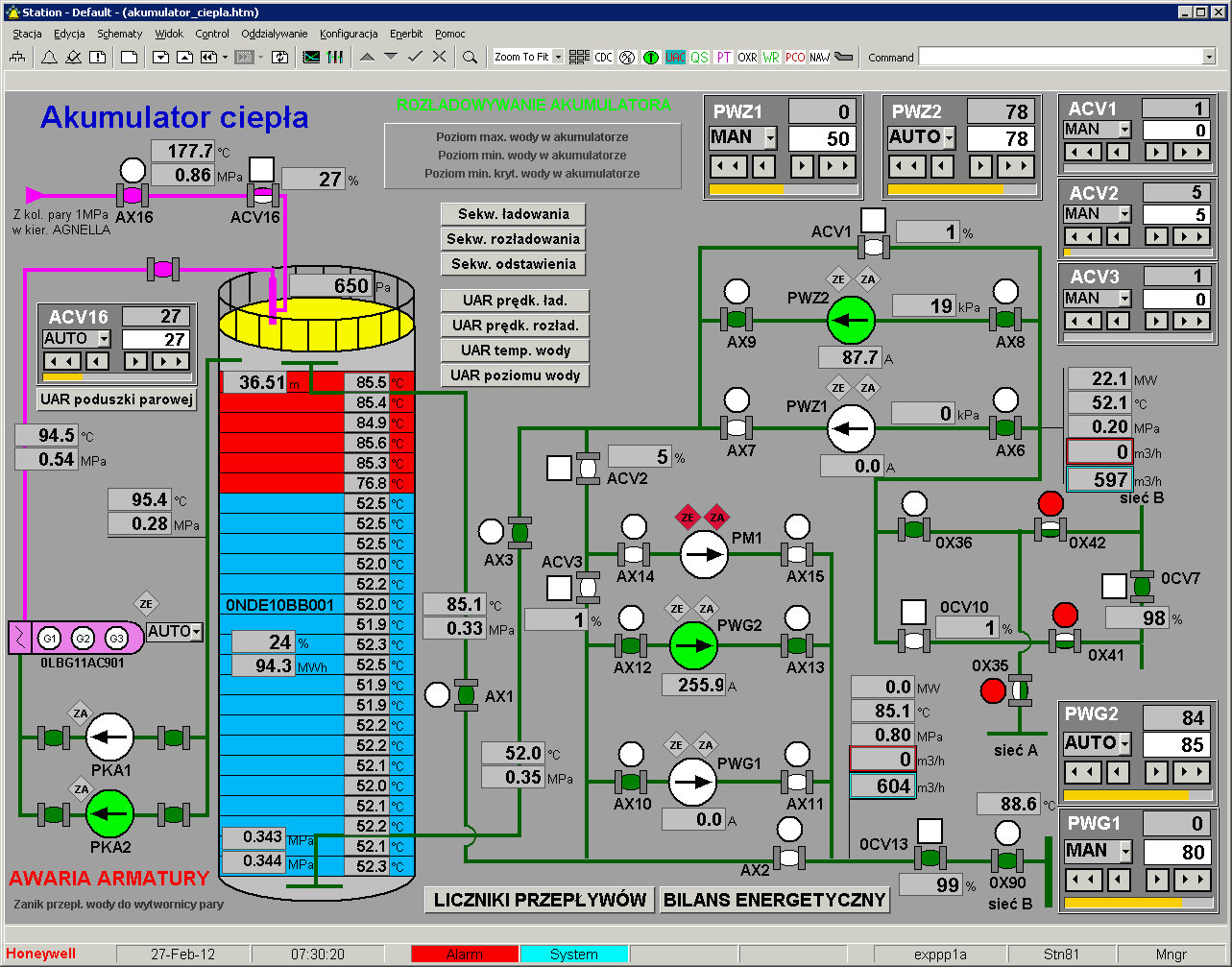
Task: Click the Sekw. ładowania button
Action: 513,214
